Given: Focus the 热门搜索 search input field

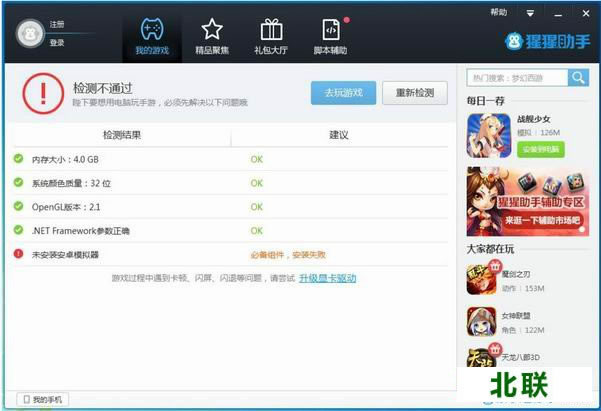Looking at the screenshot, I should pos(517,78).
